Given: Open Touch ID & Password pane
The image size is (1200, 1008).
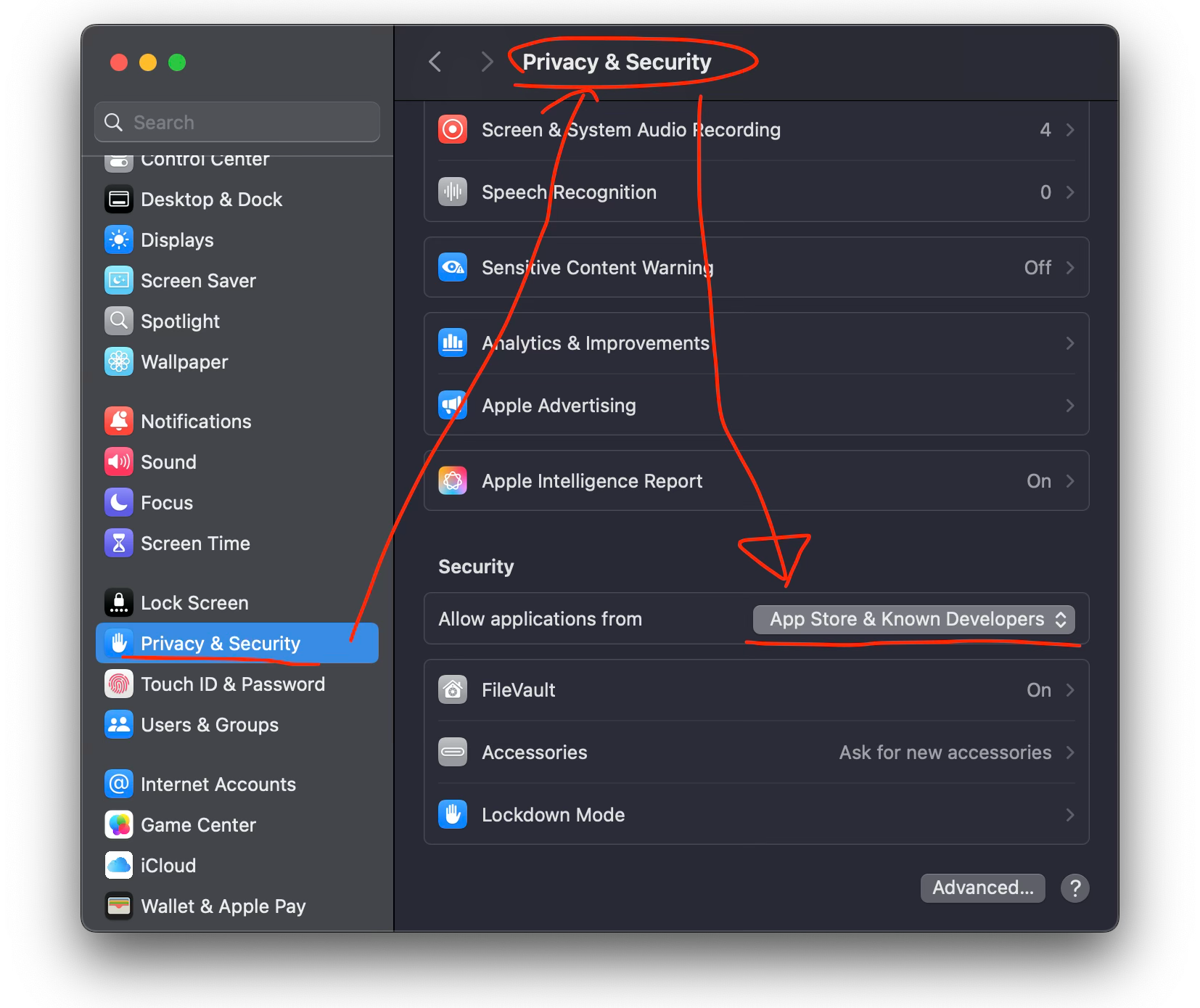Looking at the screenshot, I should click(237, 684).
